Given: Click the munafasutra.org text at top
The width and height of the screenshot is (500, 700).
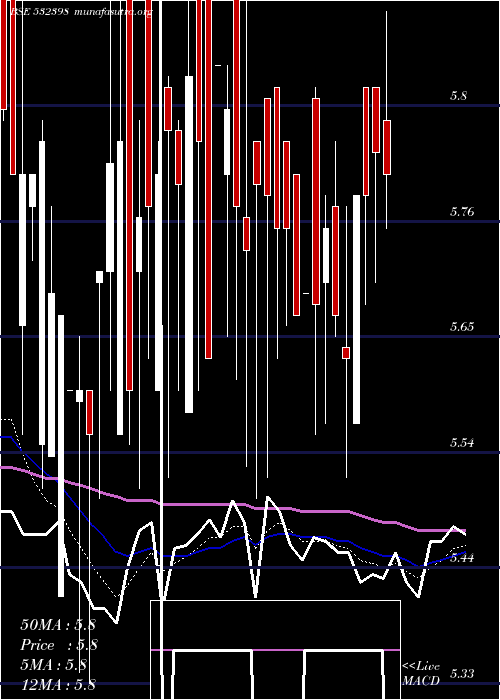Looking at the screenshot, I should click(x=113, y=12).
